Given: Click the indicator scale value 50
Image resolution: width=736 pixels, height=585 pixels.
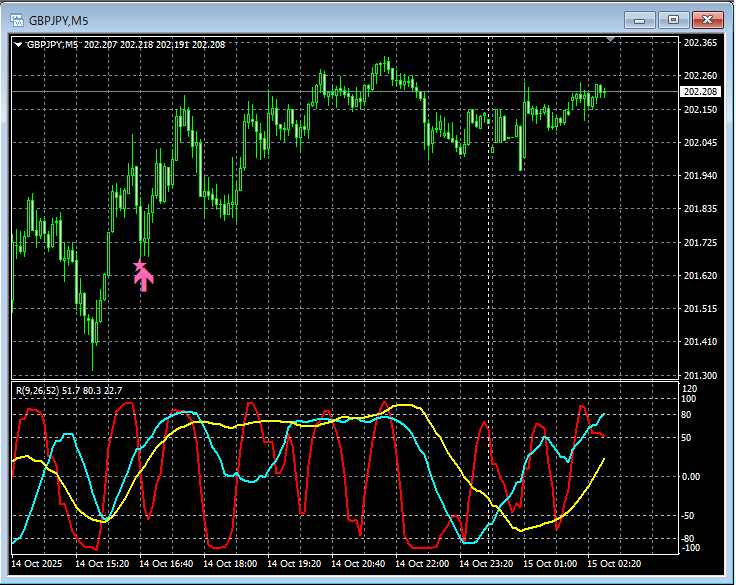Looking at the screenshot, I should (x=686, y=438).
